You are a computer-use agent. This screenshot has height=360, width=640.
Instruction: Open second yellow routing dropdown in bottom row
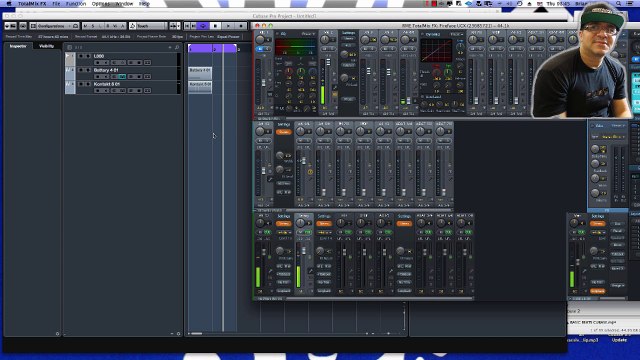click(x=324, y=233)
